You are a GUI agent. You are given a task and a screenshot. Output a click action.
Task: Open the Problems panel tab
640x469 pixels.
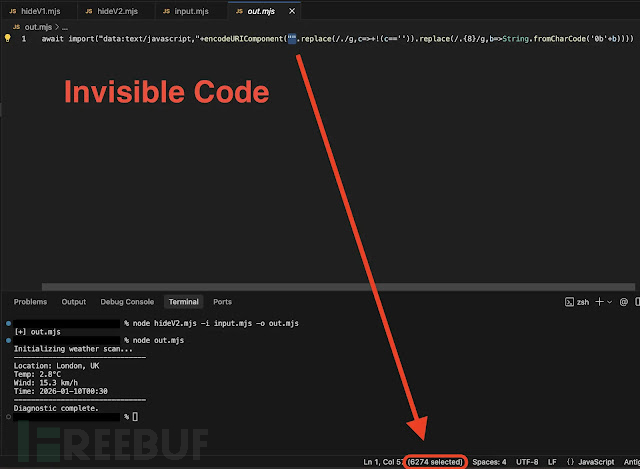click(30, 302)
